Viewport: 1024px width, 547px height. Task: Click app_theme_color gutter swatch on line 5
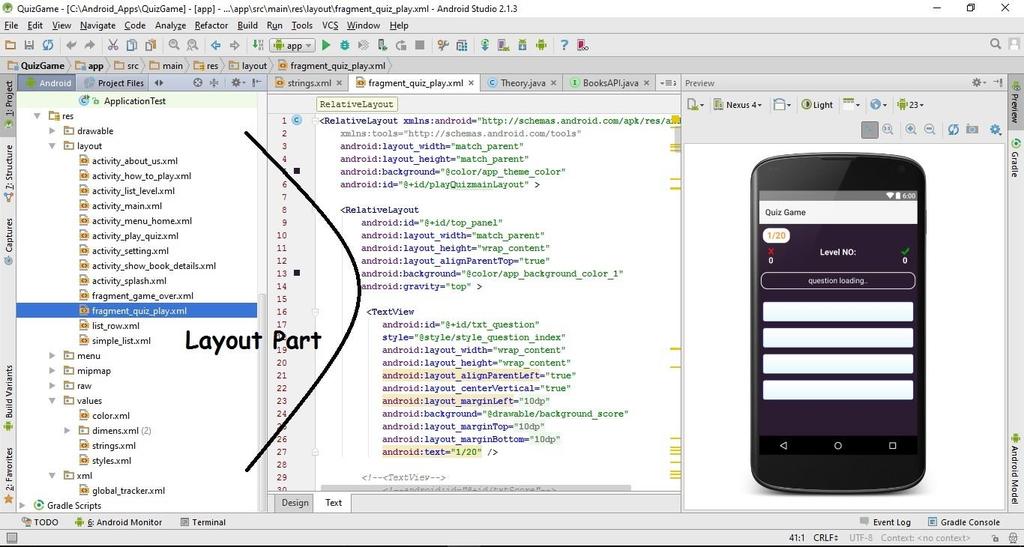tap(296, 171)
